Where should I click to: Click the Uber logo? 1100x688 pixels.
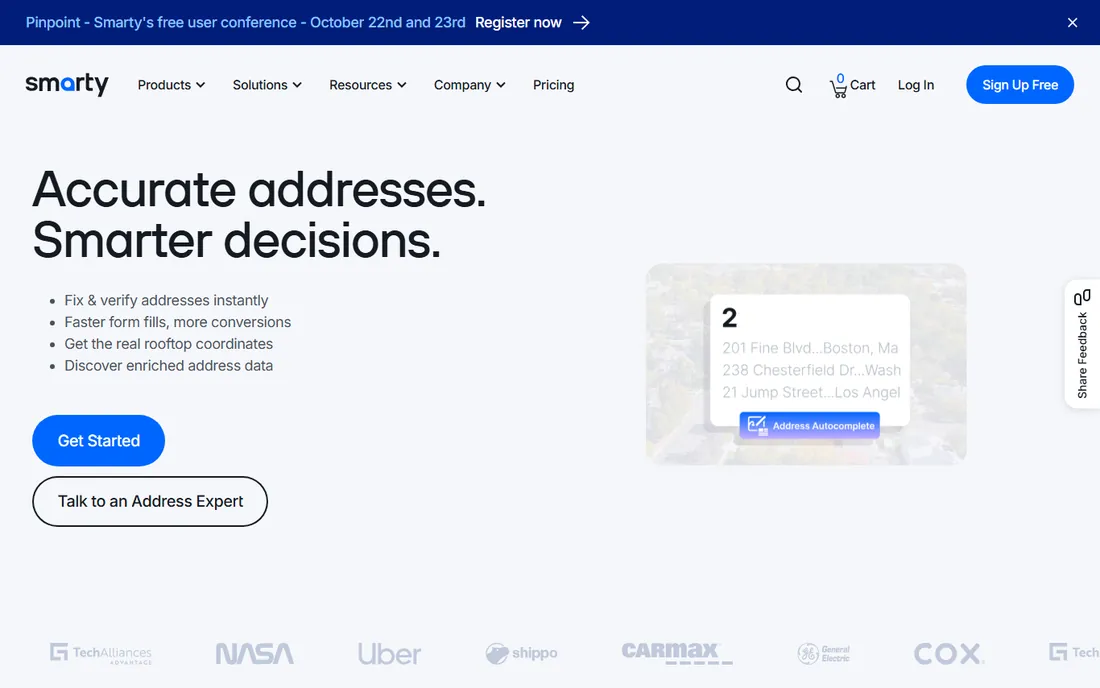tap(389, 654)
